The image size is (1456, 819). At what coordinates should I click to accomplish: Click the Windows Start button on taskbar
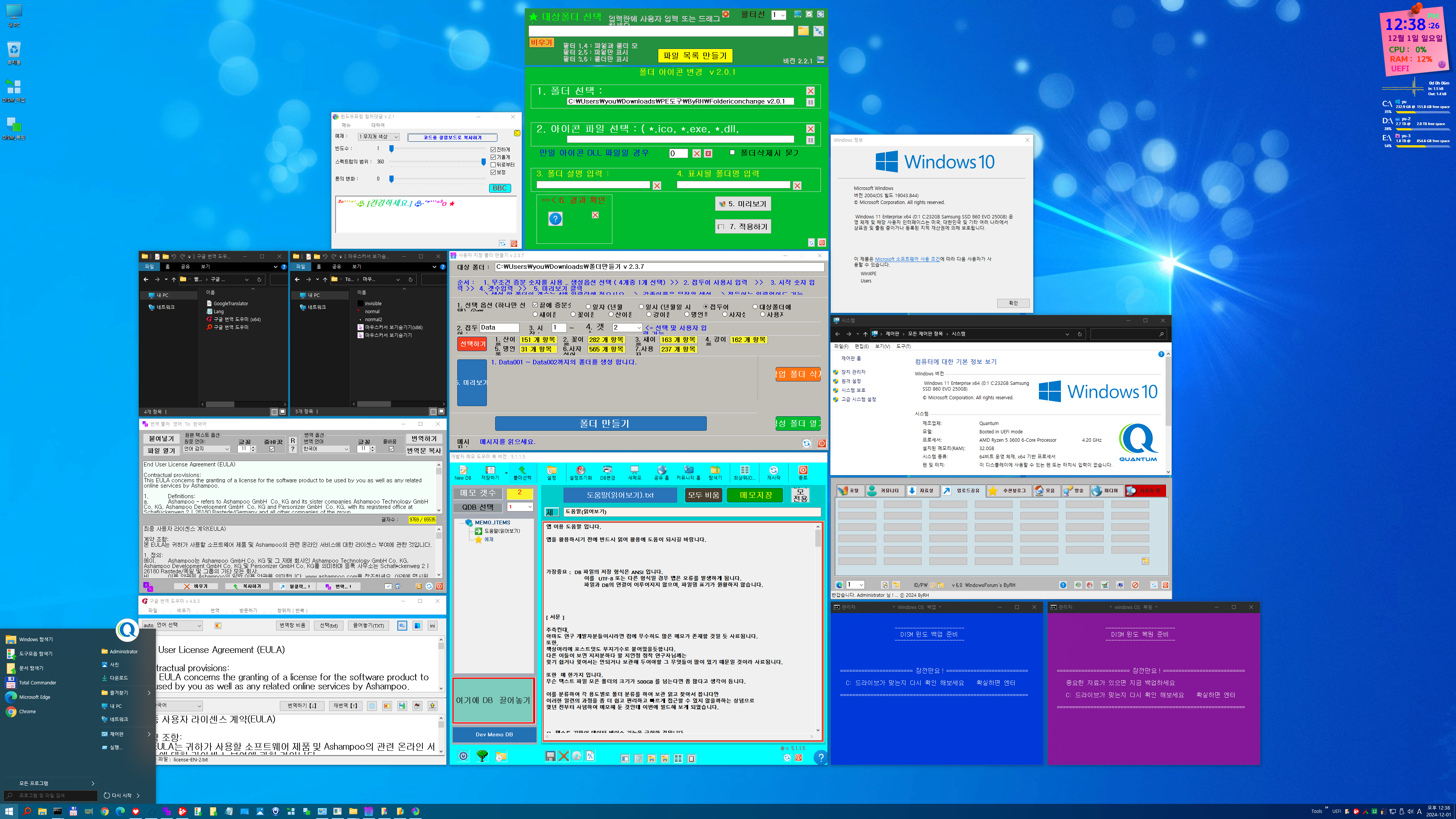point(9,811)
